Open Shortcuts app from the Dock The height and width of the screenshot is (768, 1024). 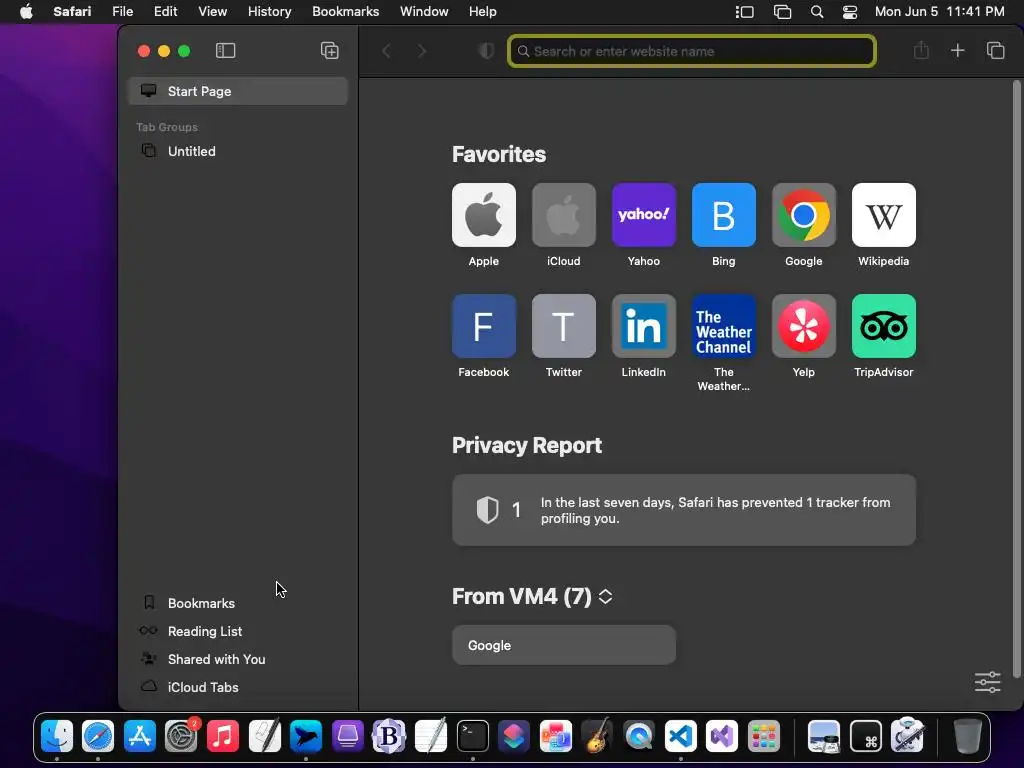pyautogui.click(x=514, y=736)
